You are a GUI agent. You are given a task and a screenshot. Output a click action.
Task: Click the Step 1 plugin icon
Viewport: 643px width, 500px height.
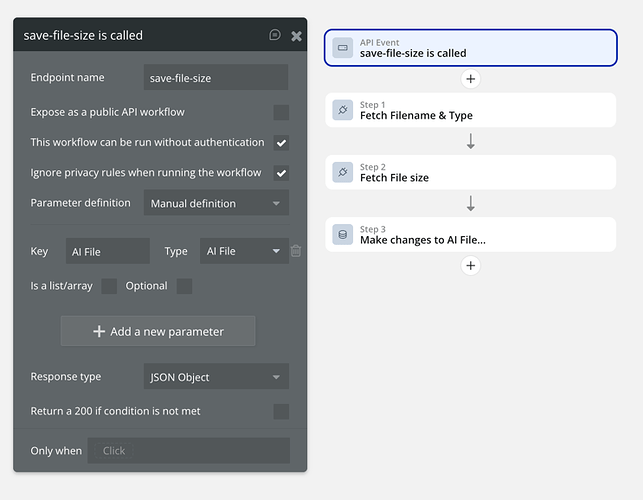342,110
